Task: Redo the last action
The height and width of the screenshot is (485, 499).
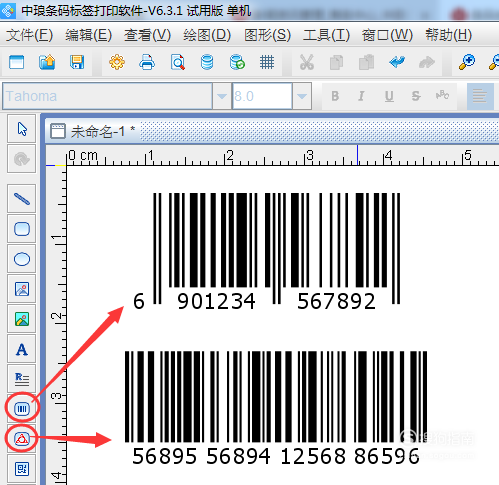Action: click(427, 62)
